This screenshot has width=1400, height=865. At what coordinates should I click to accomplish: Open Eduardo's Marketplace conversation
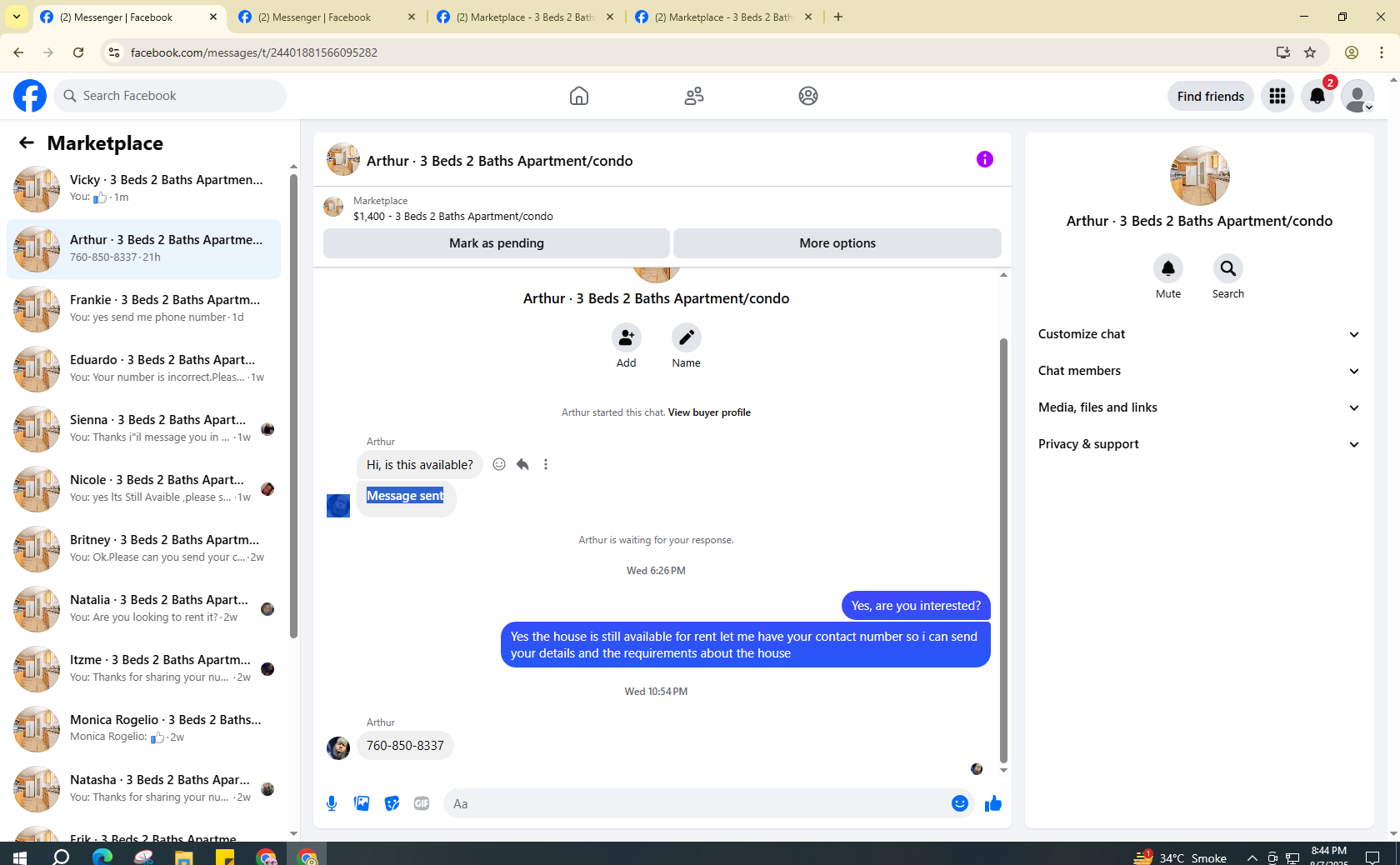coord(143,369)
